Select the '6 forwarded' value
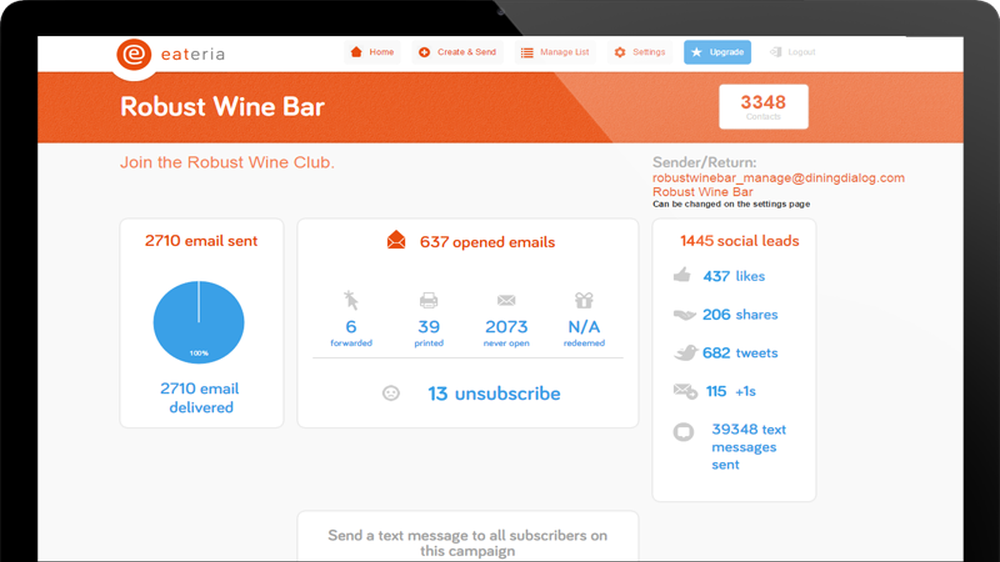This screenshot has height=562, width=1000. 351,332
